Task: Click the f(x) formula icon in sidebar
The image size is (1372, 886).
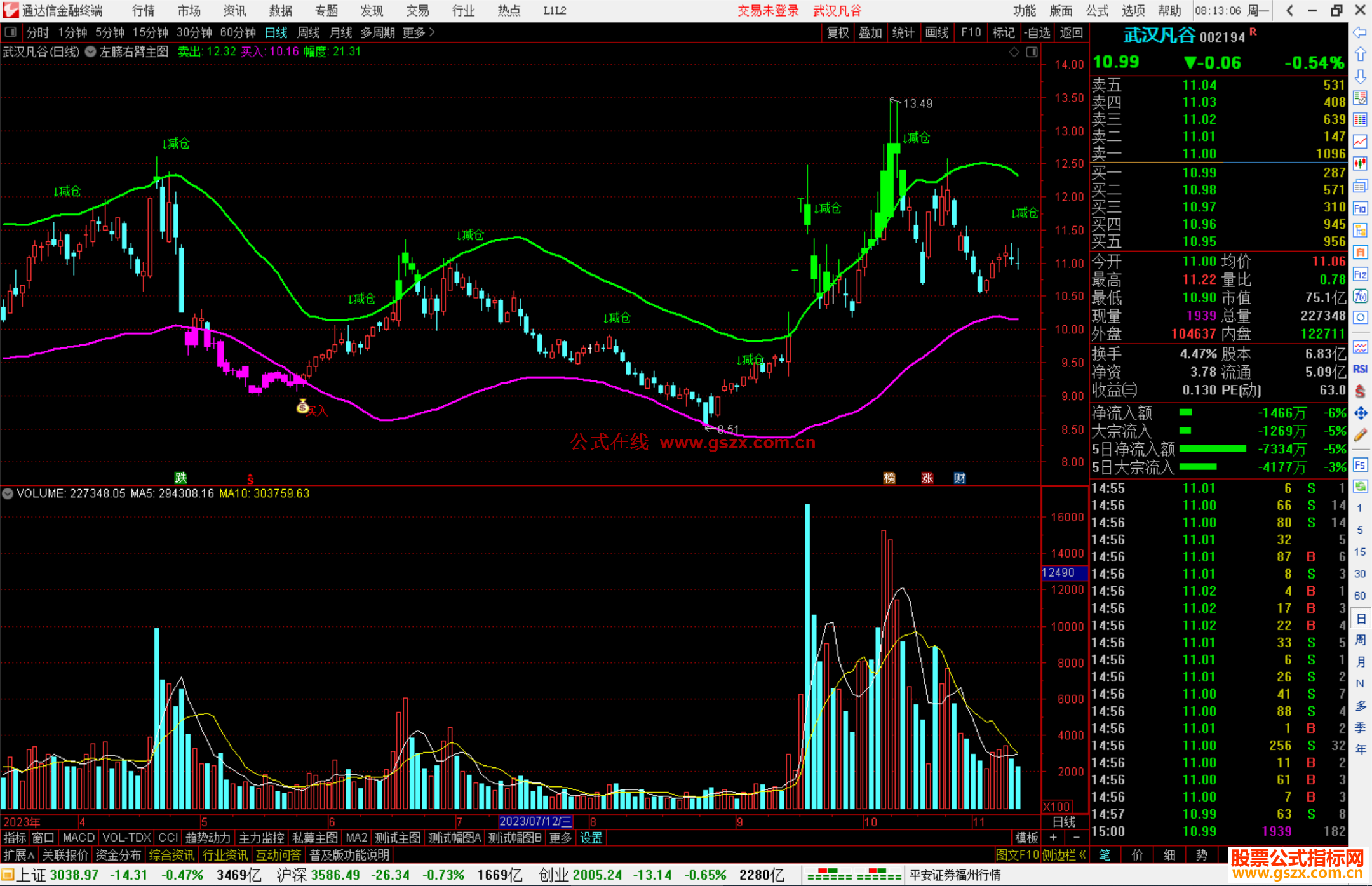Action: pyautogui.click(x=1360, y=296)
